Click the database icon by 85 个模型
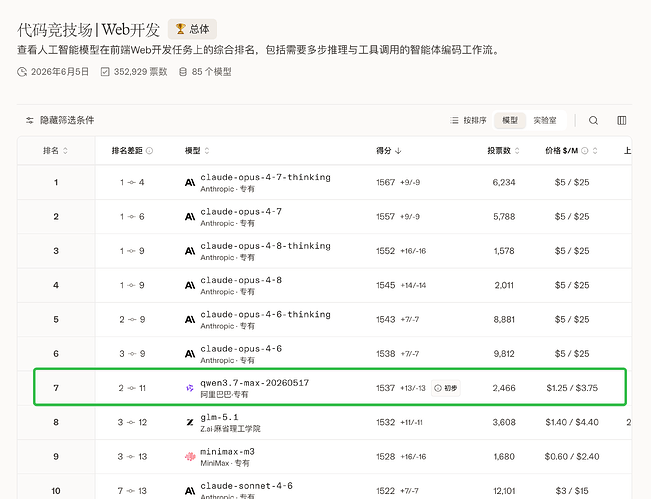 183,72
